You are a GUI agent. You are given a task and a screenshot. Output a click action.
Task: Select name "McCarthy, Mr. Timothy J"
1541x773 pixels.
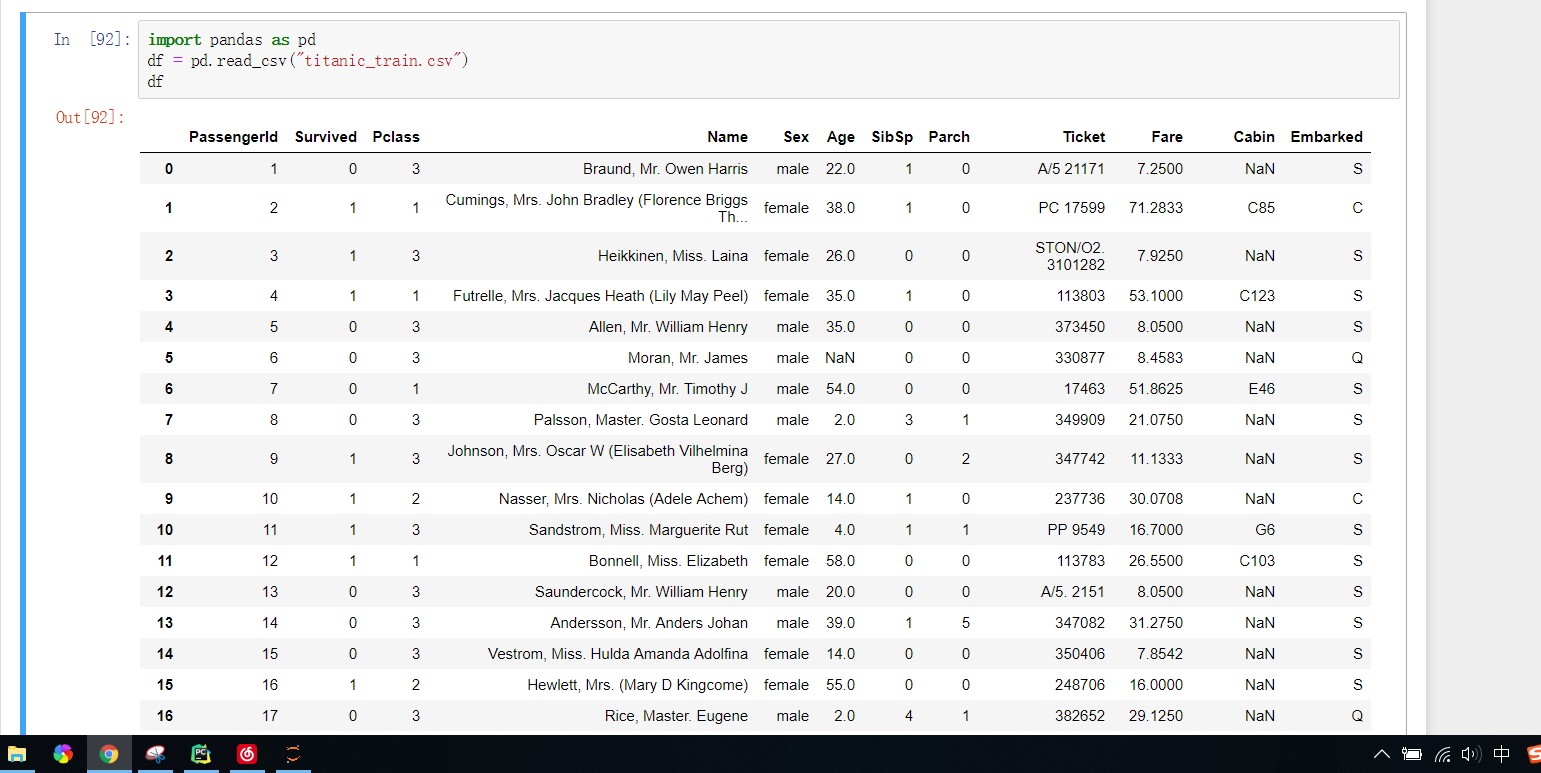point(667,389)
